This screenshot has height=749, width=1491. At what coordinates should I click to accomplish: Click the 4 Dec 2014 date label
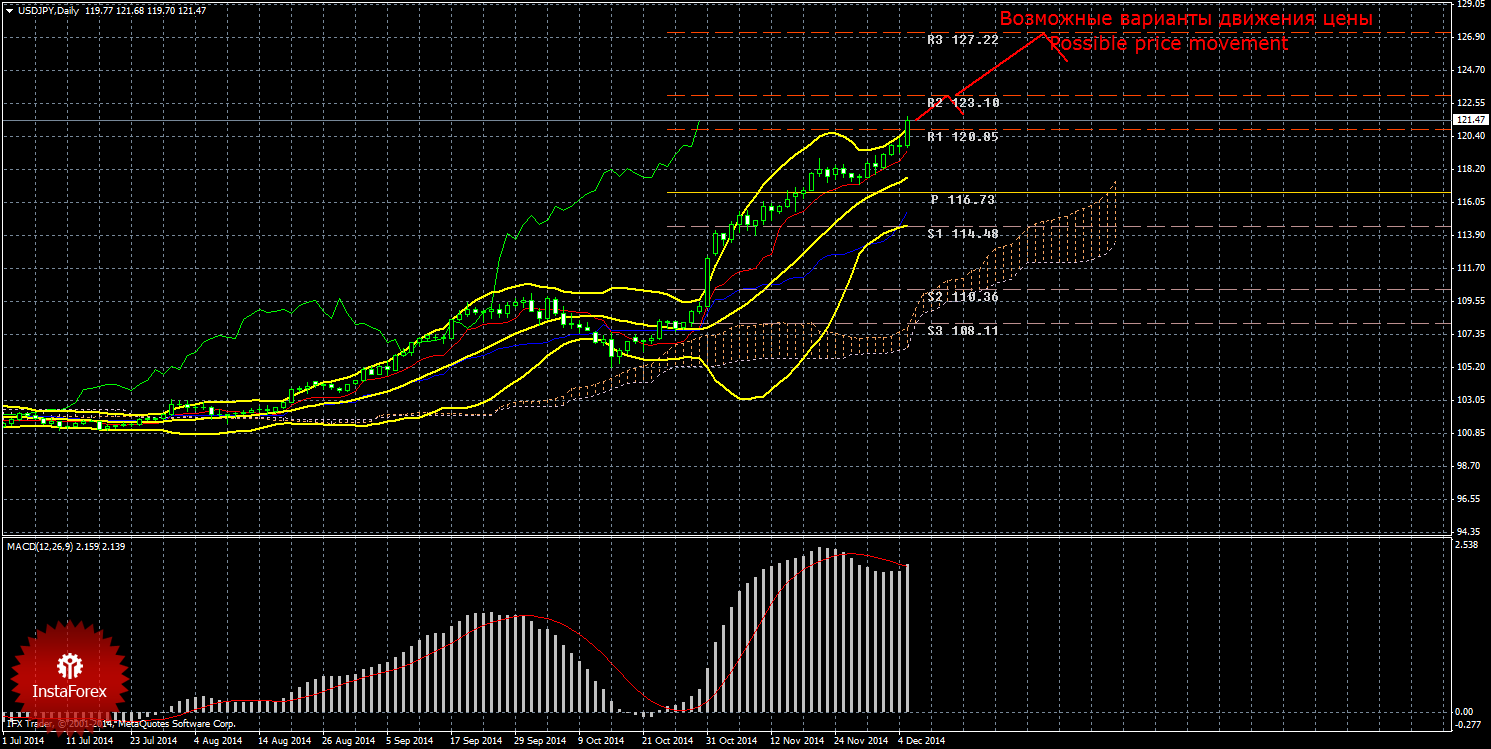tap(920, 741)
